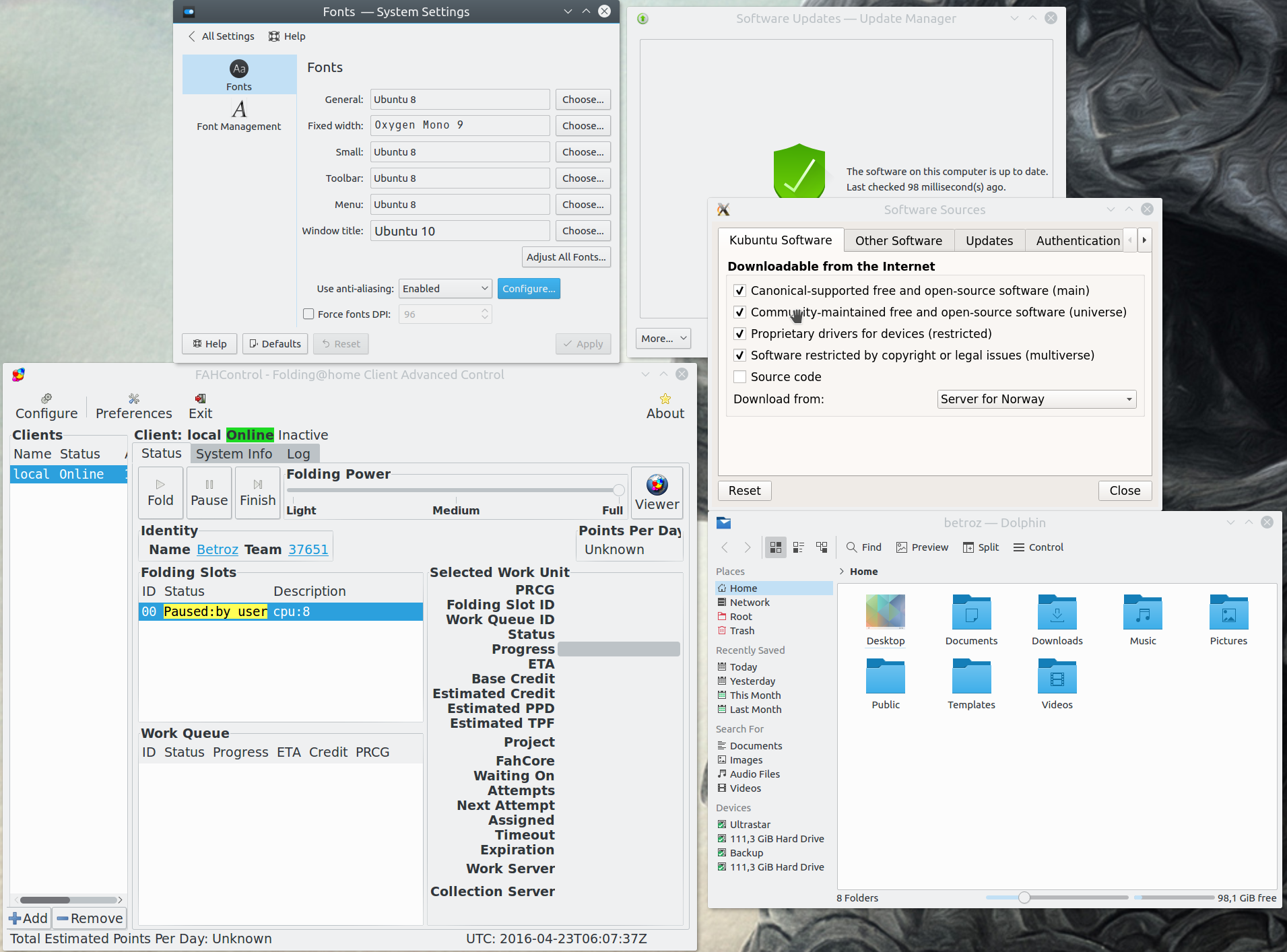Remove the selected client
The image size is (1287, 952).
pyautogui.click(x=90, y=918)
